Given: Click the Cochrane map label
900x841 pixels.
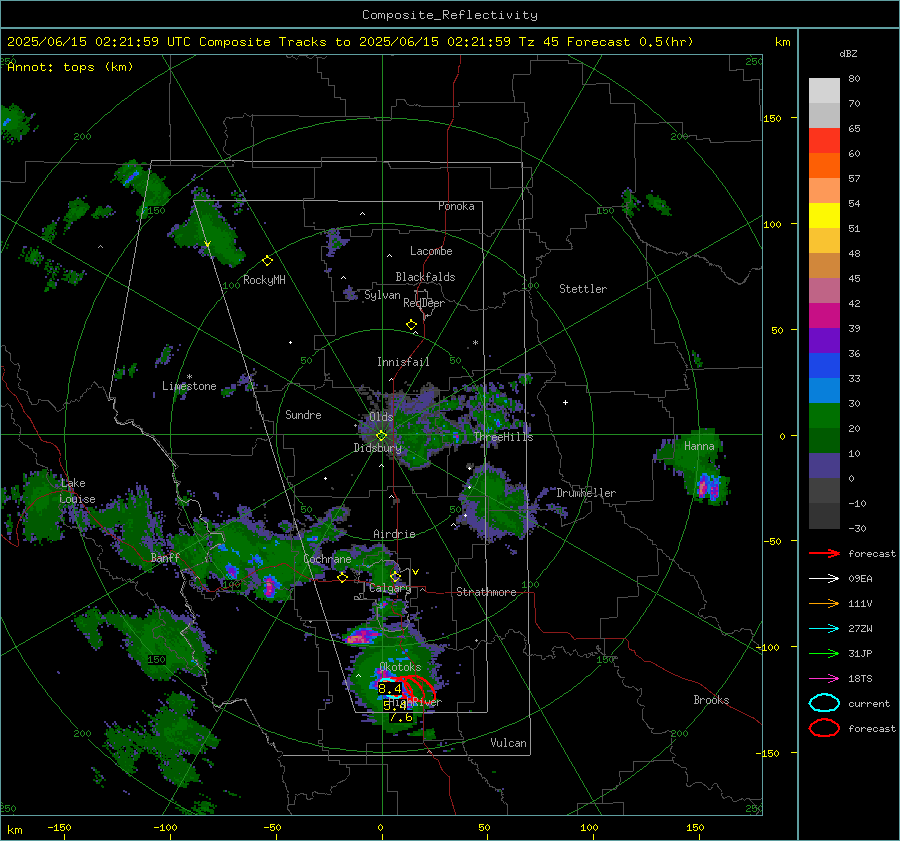Looking at the screenshot, I should tap(327, 559).
